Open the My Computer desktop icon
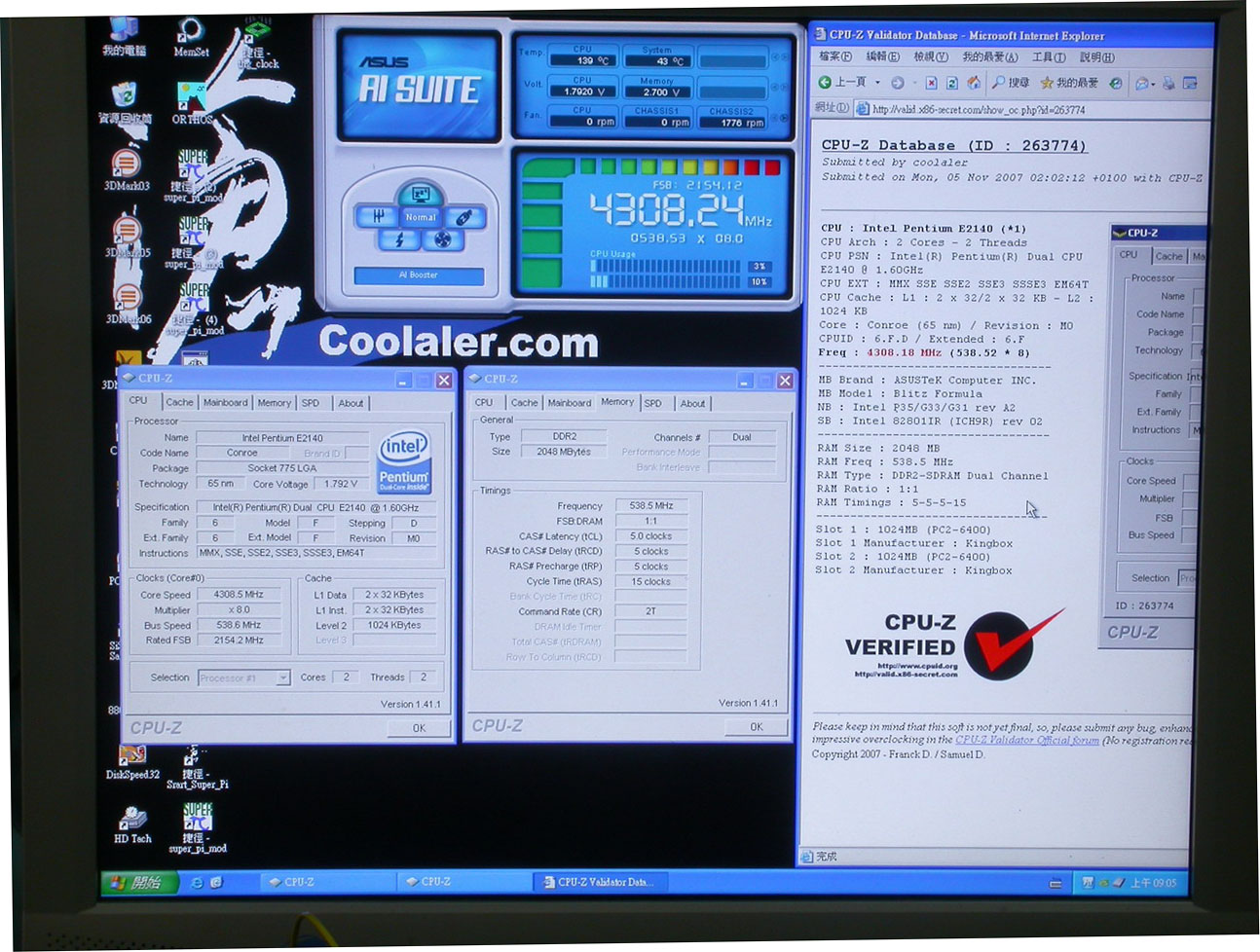 point(124,36)
